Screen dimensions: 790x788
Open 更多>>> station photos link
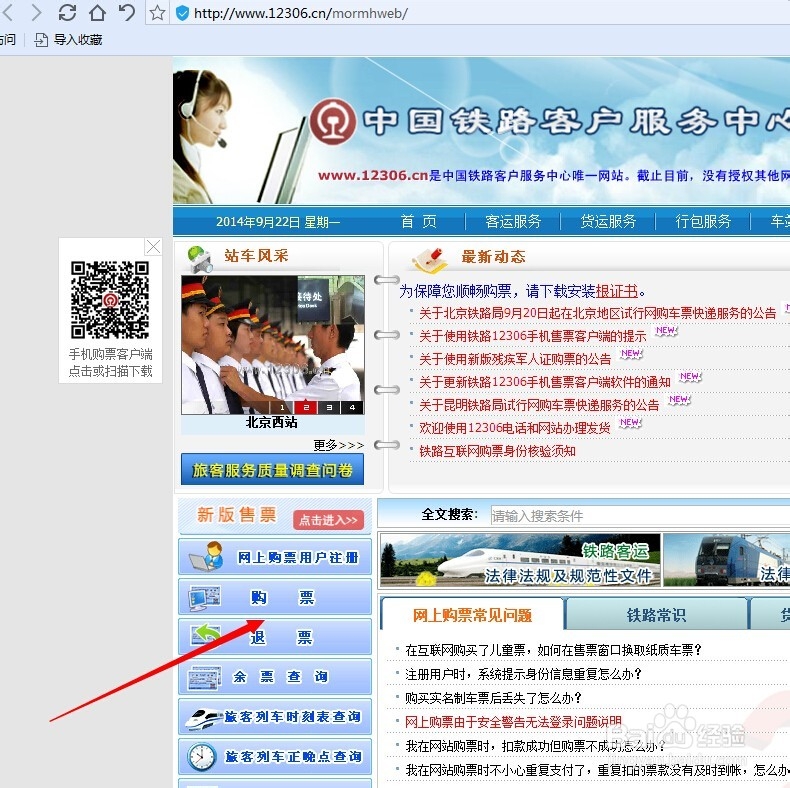338,445
